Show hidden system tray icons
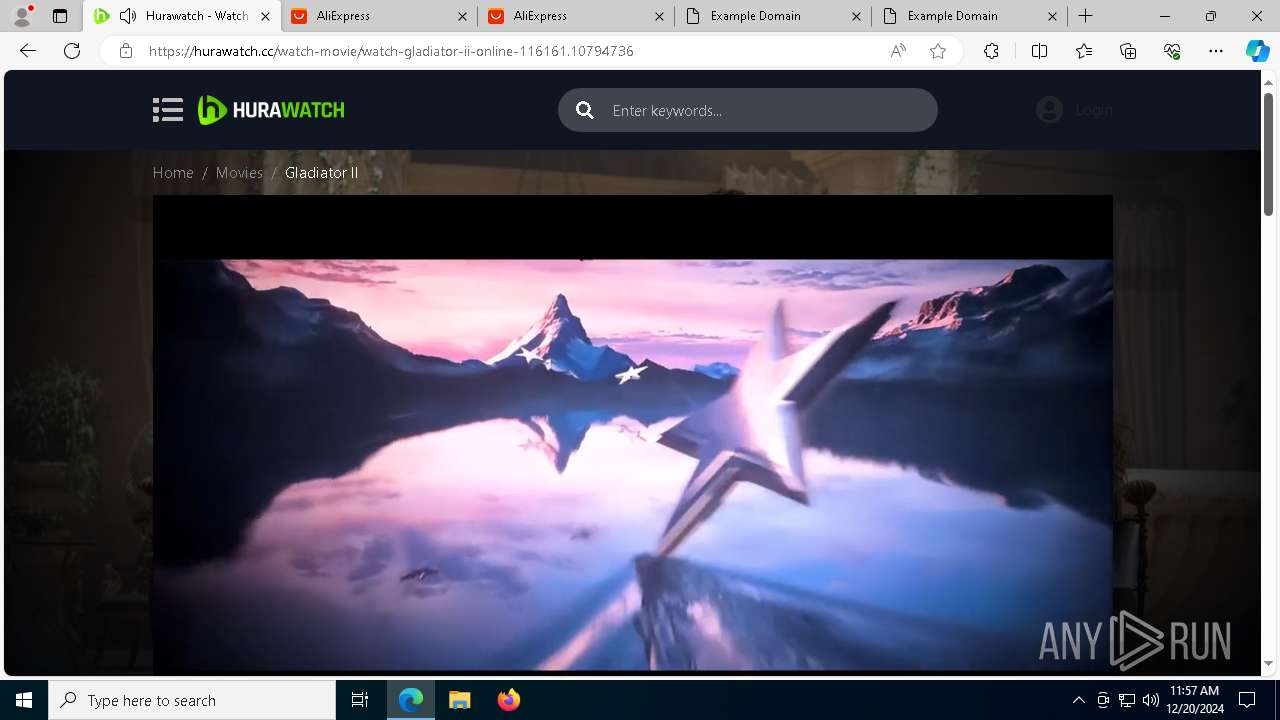This screenshot has height=720, width=1280. [1078, 700]
